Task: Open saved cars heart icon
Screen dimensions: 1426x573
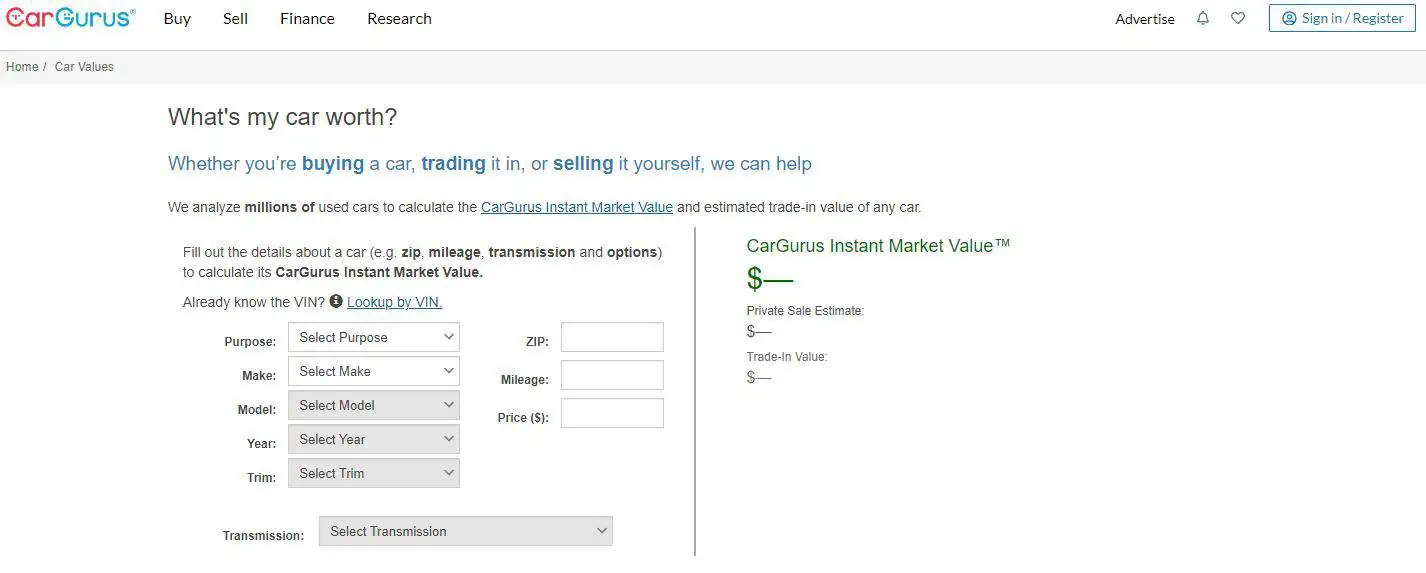Action: pyautogui.click(x=1238, y=18)
